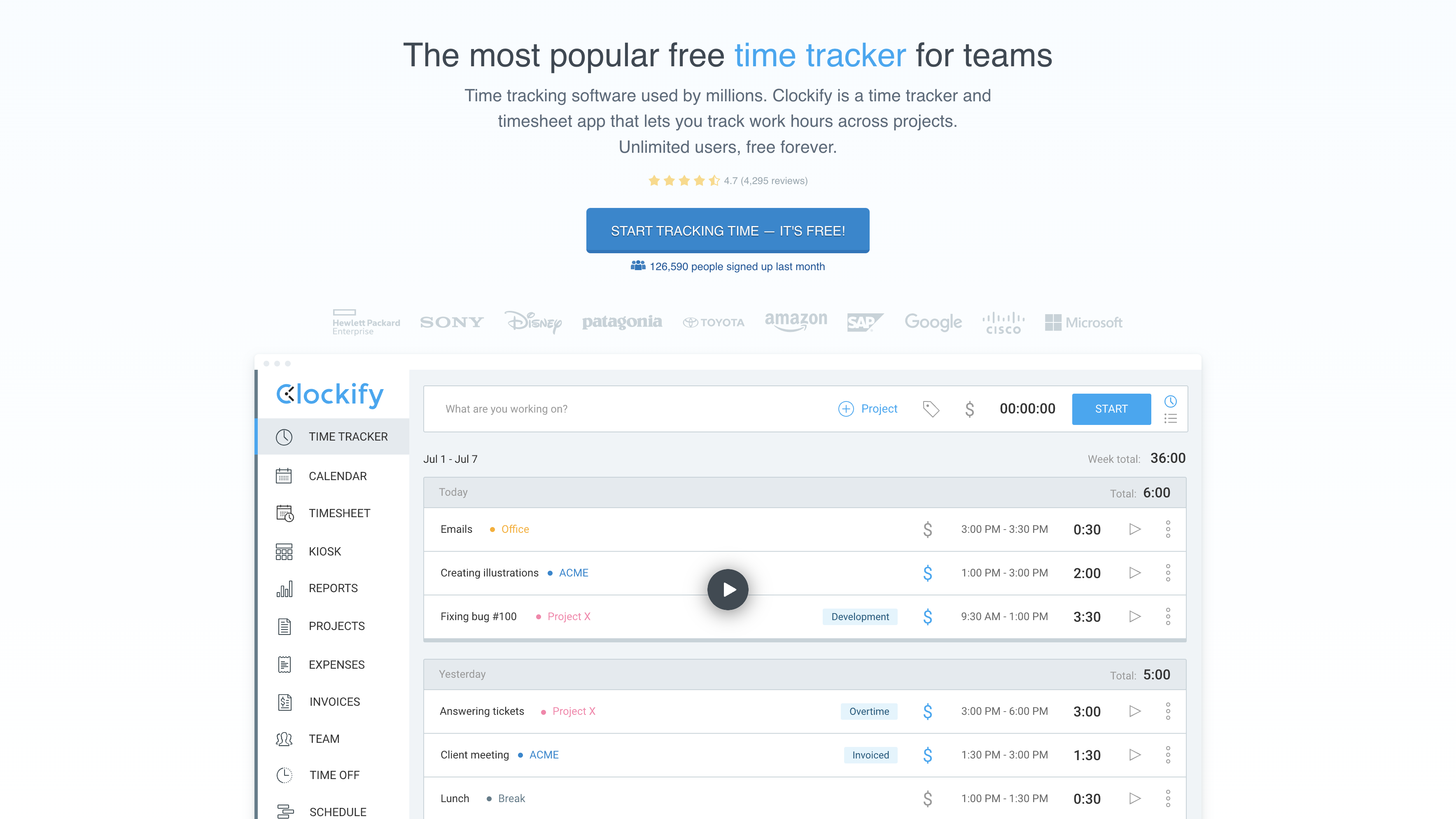1456x819 pixels.
Task: Expand options for Lunch entry
Action: click(x=1168, y=797)
